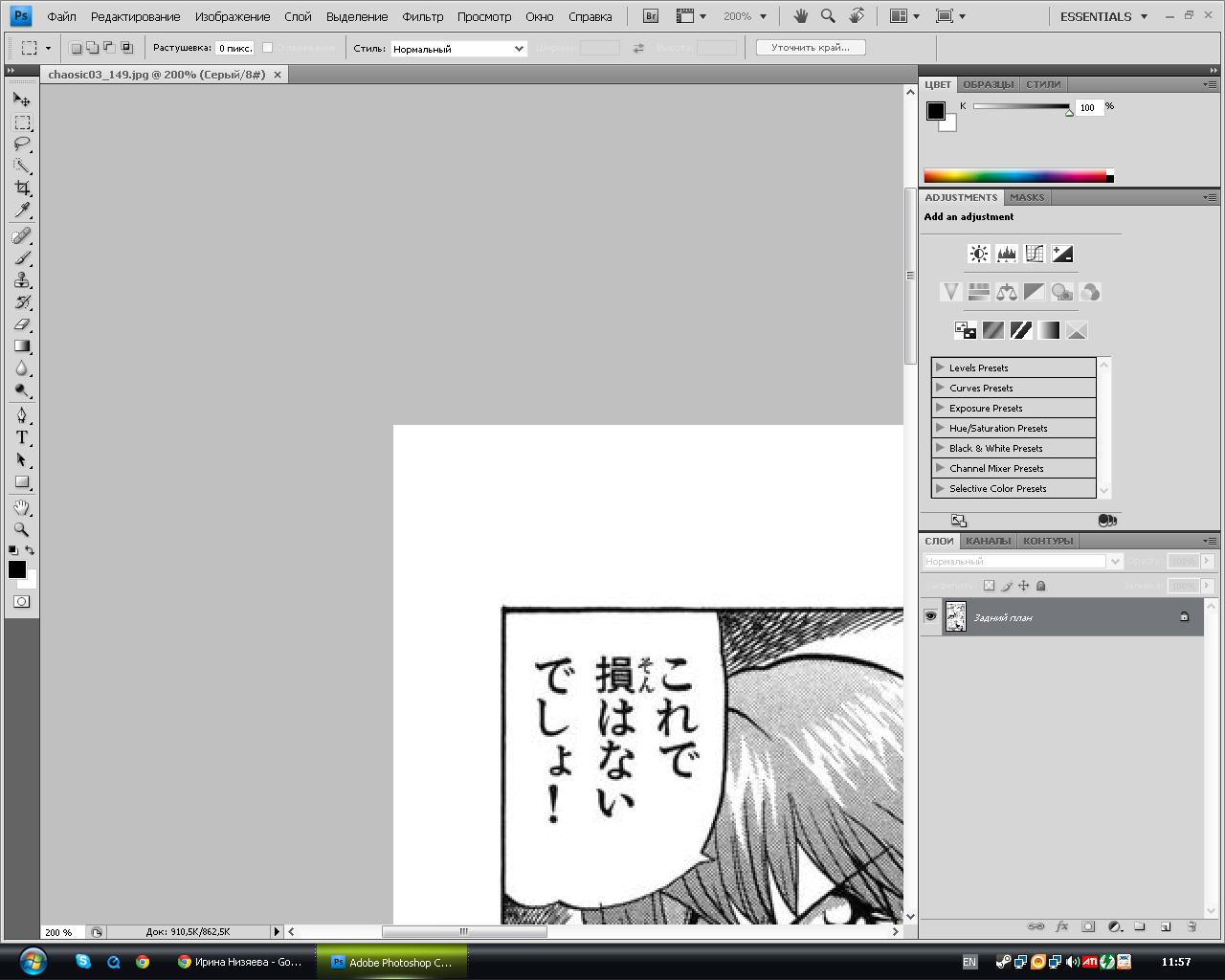Reset default foreground and background colors
The image size is (1225, 980).
point(13,550)
